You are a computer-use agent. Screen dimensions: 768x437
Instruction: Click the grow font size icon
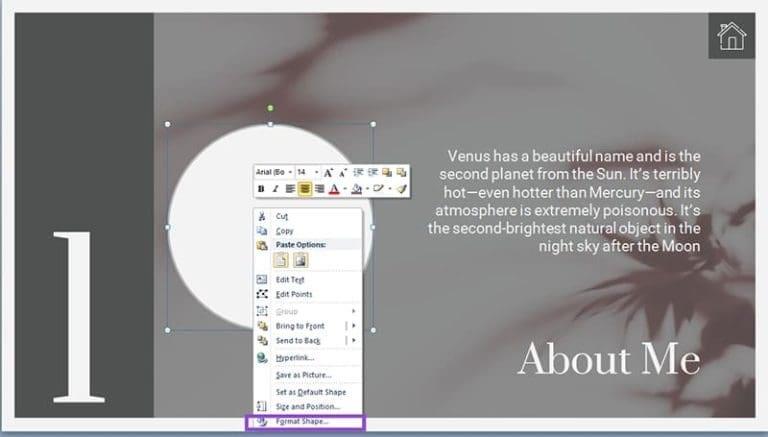[x=328, y=172]
